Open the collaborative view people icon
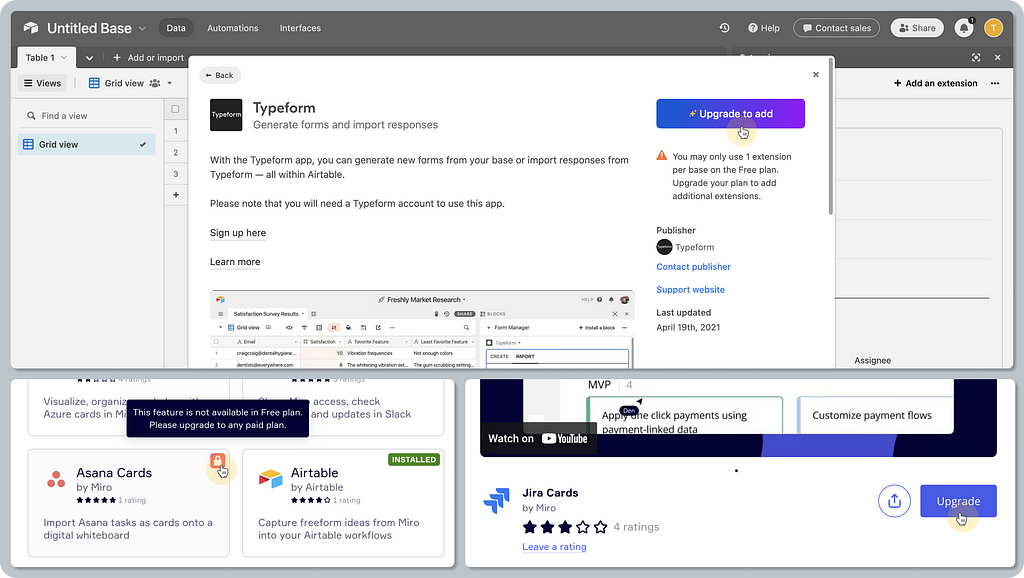Image resolution: width=1024 pixels, height=578 pixels. pyautogui.click(x=155, y=83)
